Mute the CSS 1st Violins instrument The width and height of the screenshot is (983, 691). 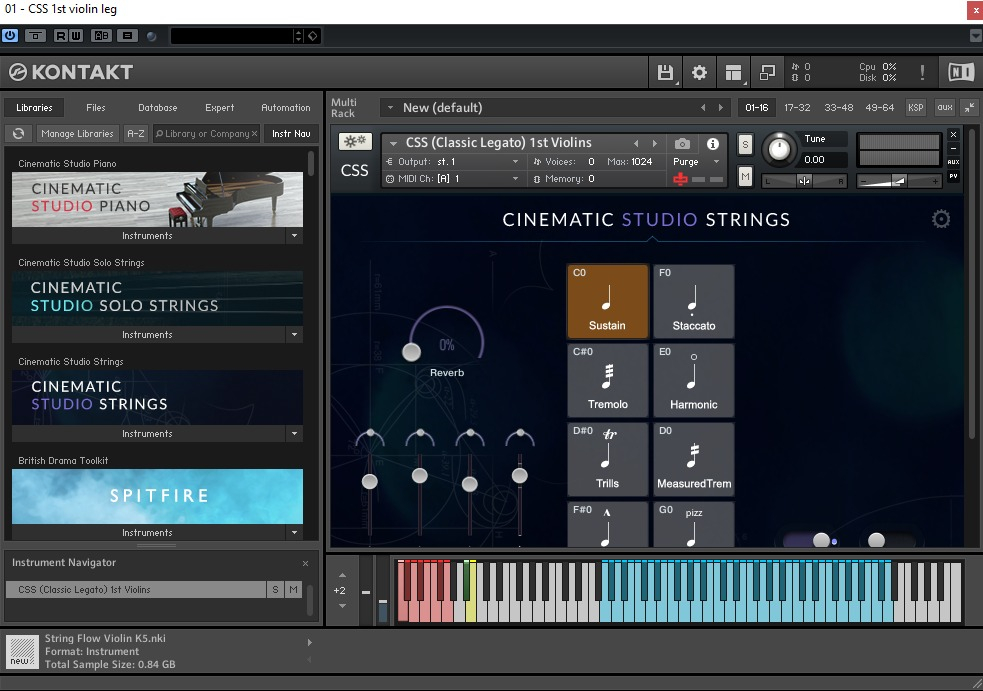pos(745,176)
